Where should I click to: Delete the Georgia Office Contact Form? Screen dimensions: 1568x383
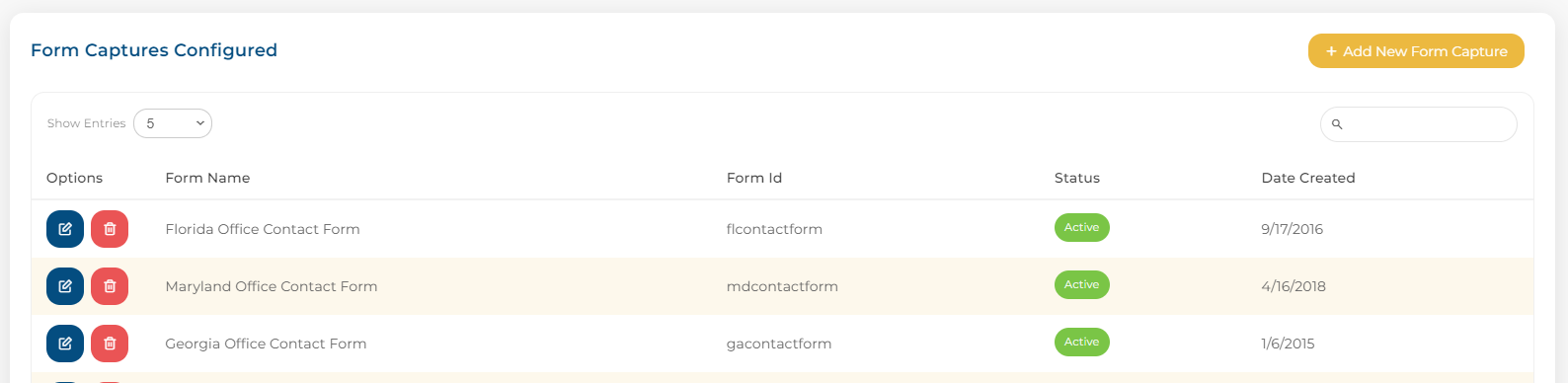tap(110, 344)
